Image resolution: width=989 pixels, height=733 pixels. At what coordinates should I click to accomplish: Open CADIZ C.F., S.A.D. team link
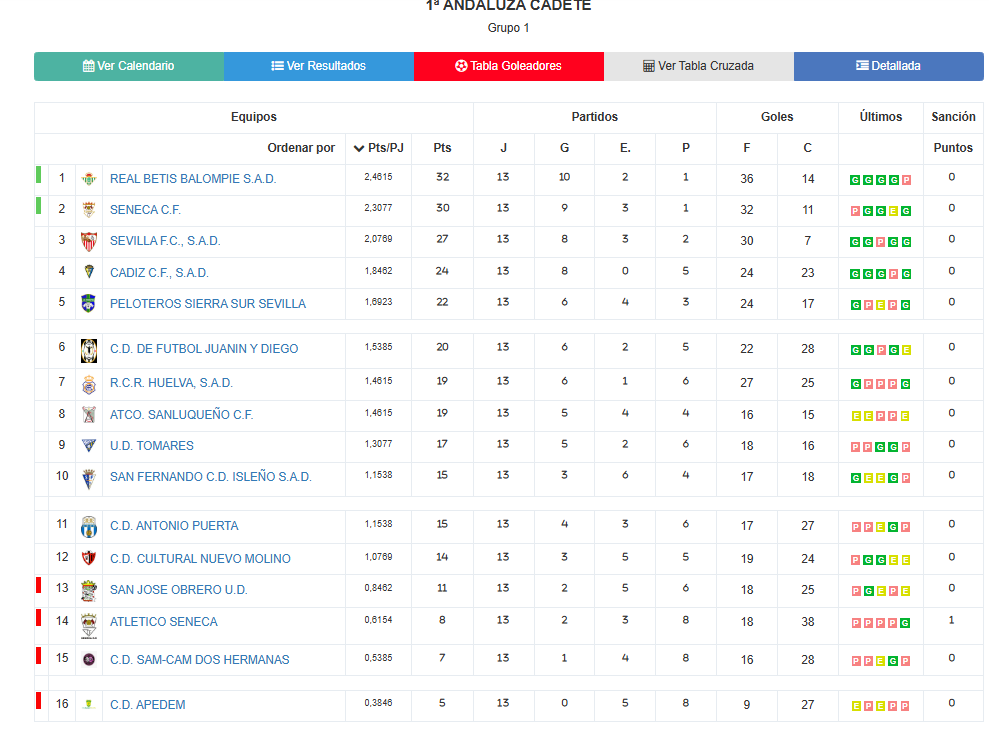(159, 273)
